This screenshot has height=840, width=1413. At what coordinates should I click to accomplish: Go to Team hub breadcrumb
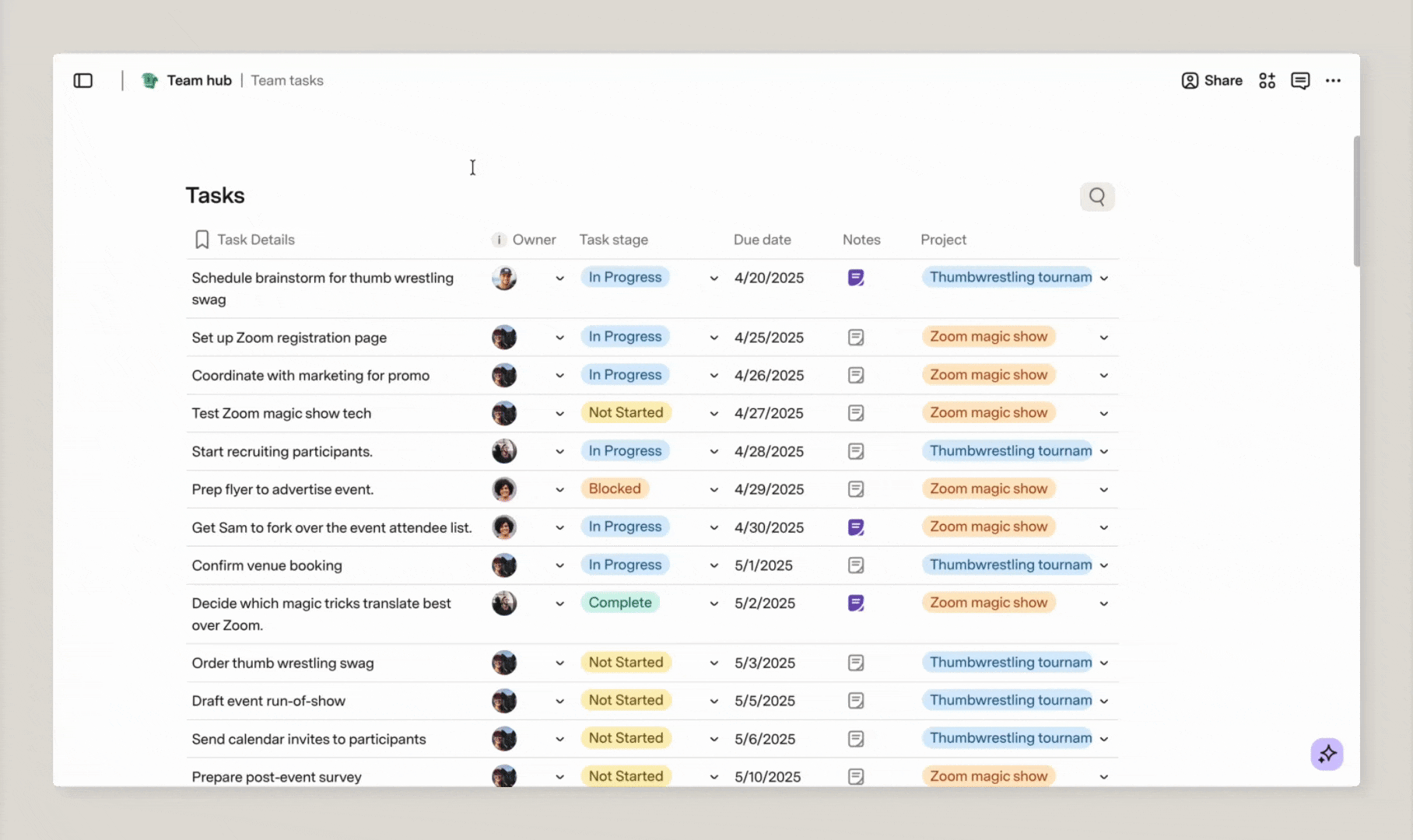click(x=199, y=81)
